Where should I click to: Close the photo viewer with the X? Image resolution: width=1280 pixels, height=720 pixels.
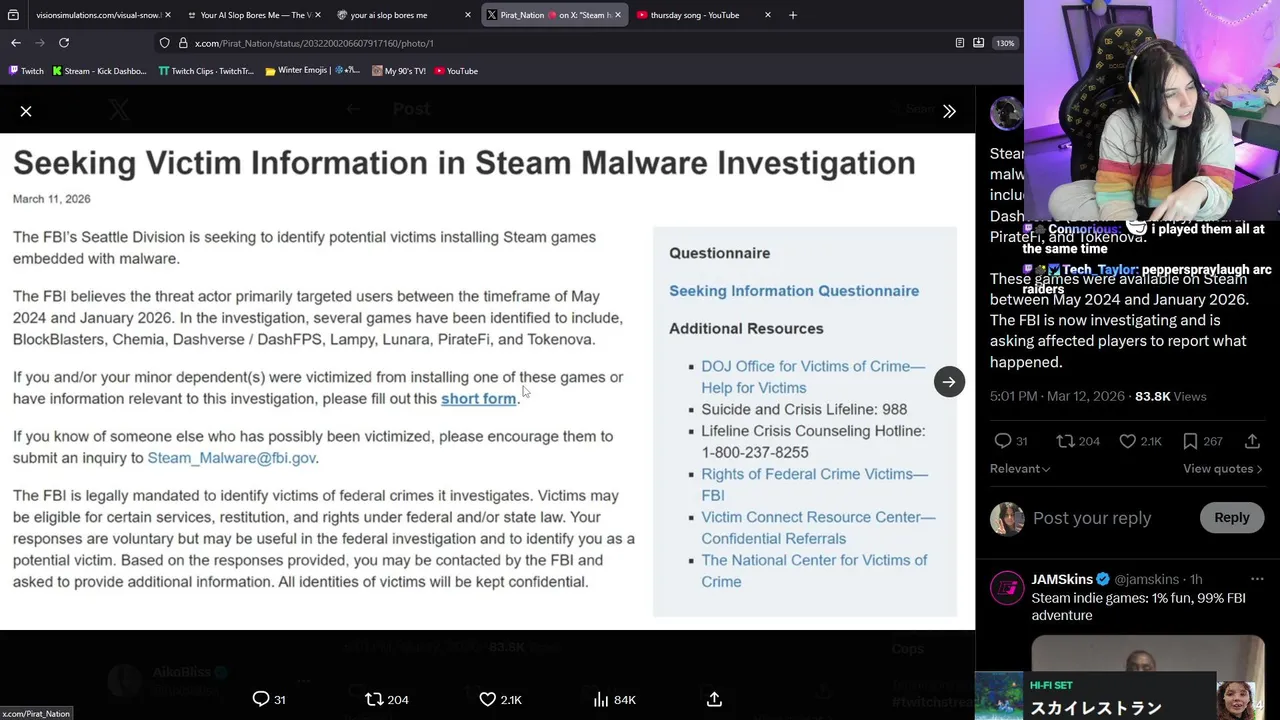[26, 111]
